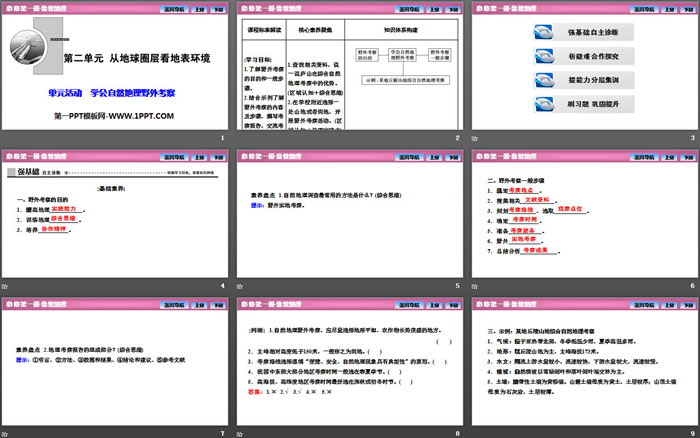Open the 强基础 自主诊断 menu button
Screen dimensions: 700x438
[x=584, y=32]
